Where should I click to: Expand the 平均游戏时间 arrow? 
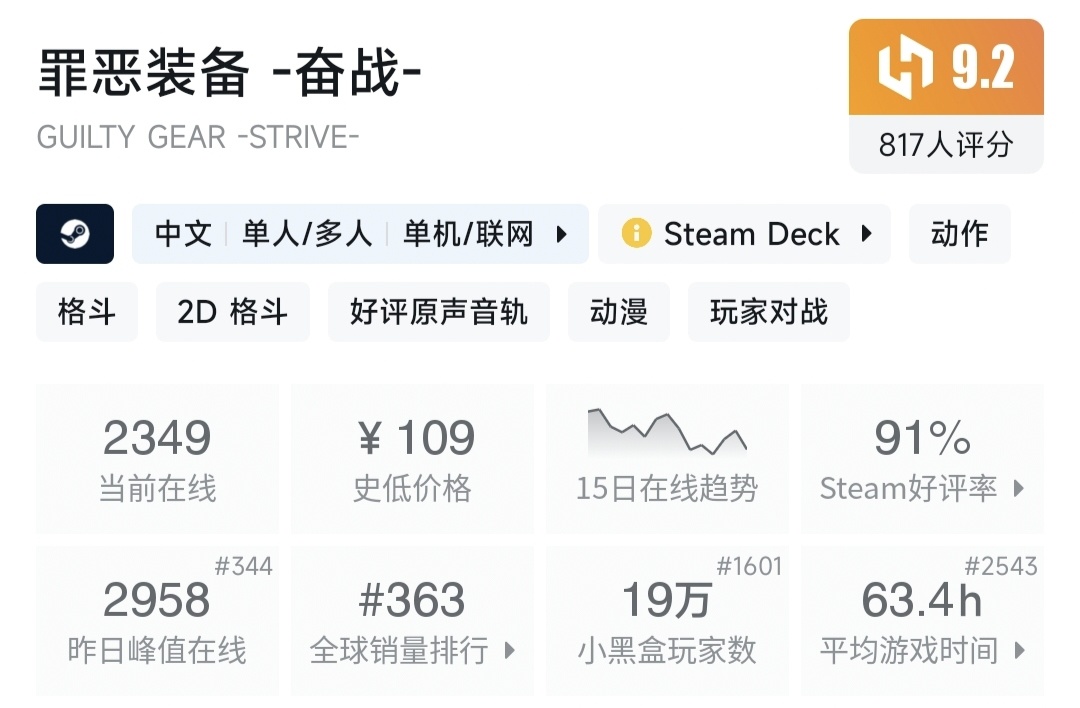pos(1019,651)
